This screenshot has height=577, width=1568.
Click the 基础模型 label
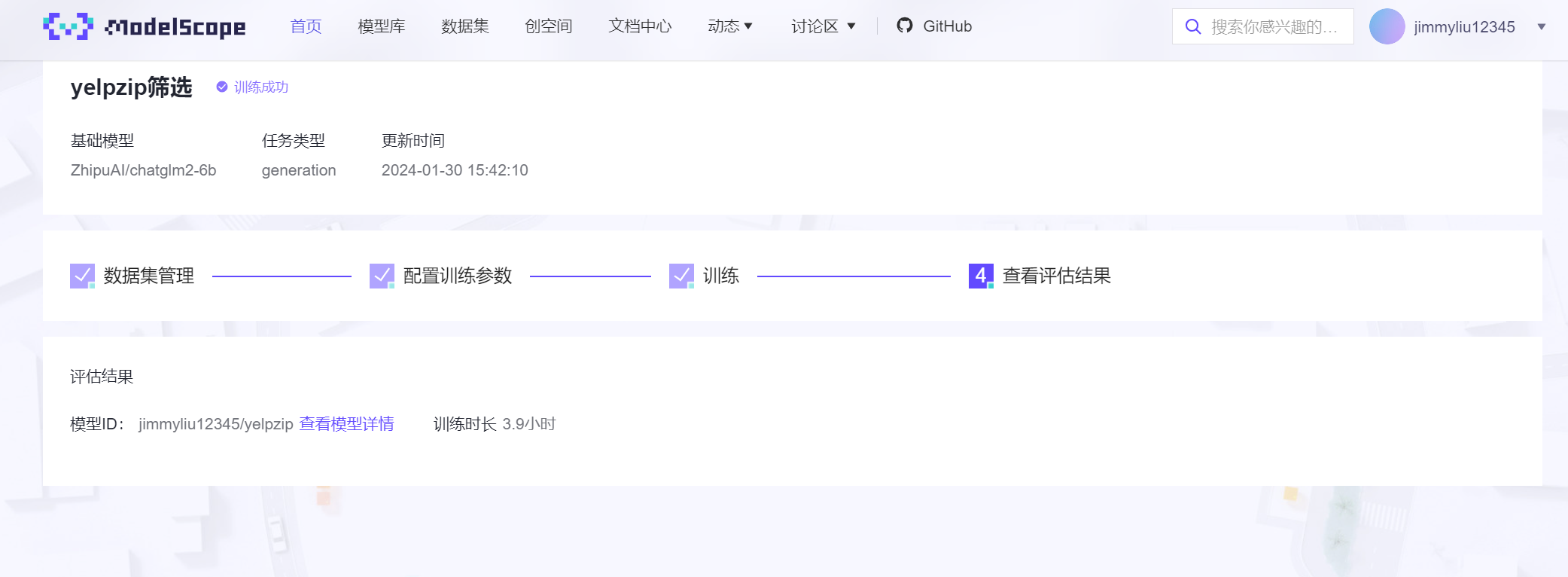click(102, 141)
